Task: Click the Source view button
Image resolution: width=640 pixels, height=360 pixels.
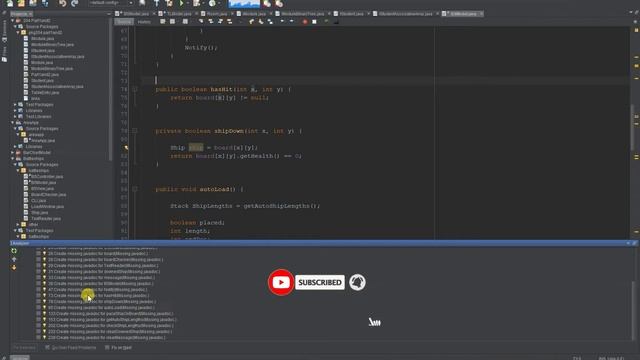Action: pos(124,22)
